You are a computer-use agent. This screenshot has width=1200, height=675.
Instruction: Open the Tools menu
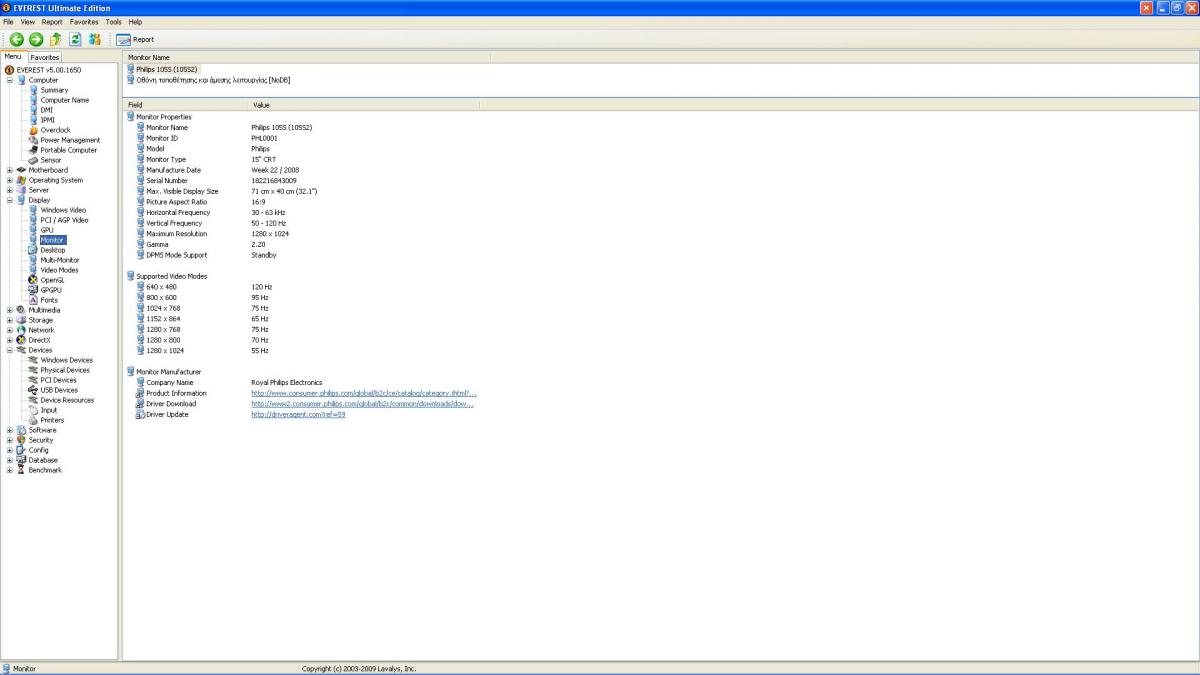114,21
